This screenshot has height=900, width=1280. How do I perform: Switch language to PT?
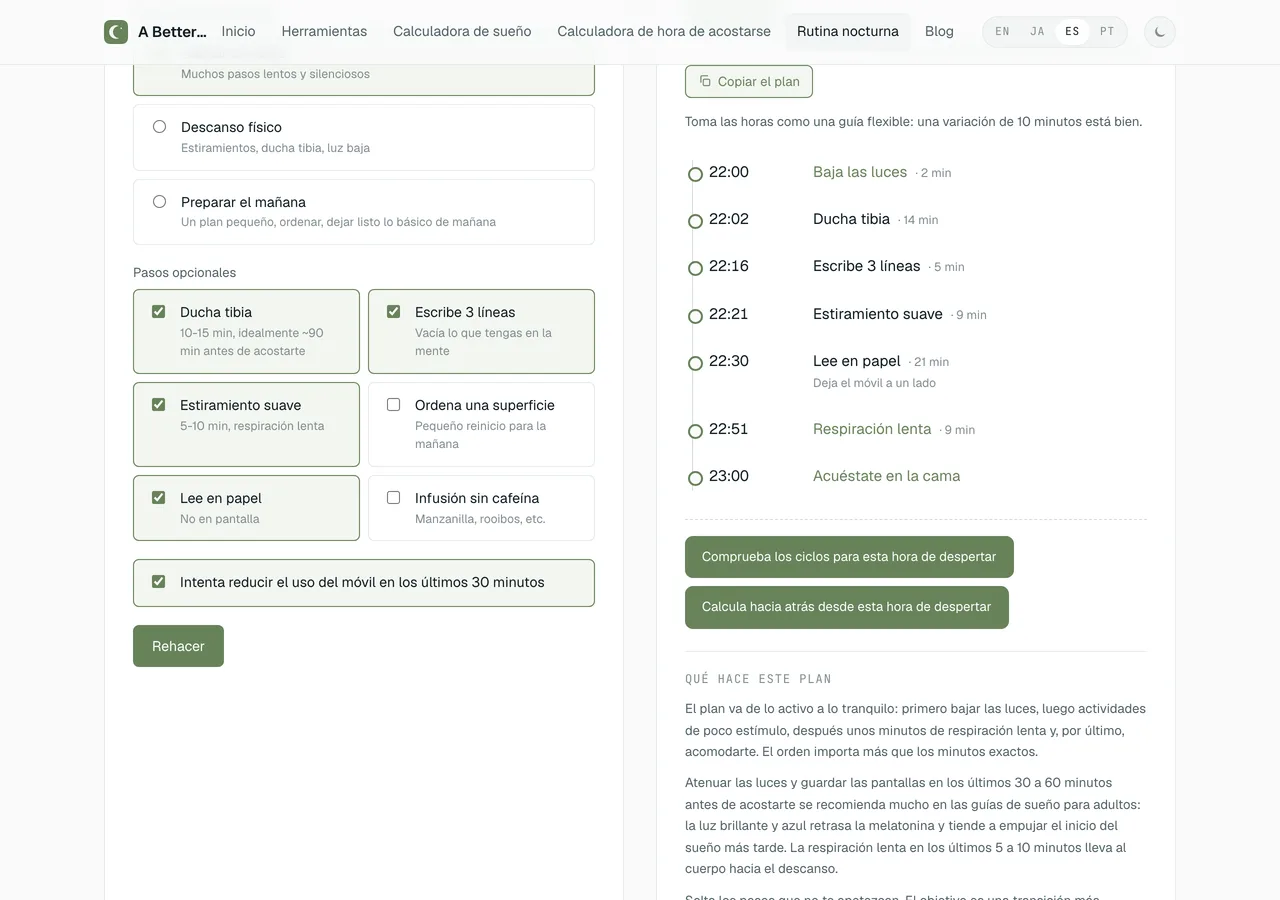(1107, 32)
